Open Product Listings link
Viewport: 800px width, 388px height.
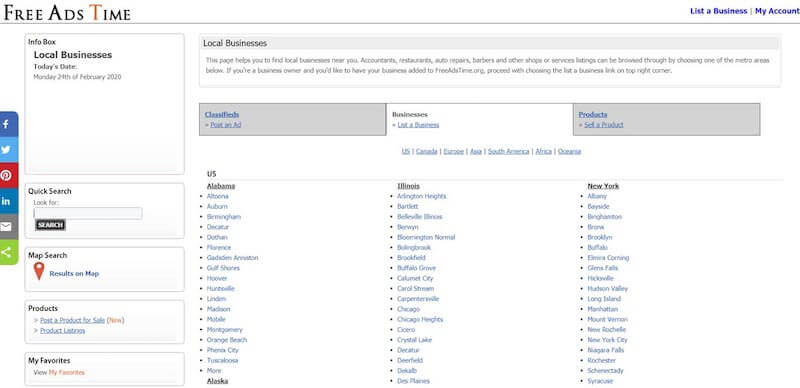point(63,330)
